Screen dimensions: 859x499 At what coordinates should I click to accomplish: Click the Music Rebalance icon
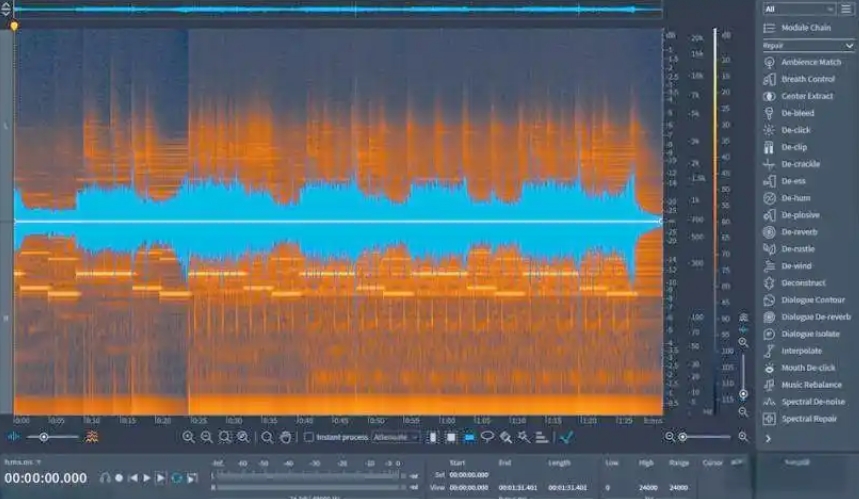pos(769,385)
